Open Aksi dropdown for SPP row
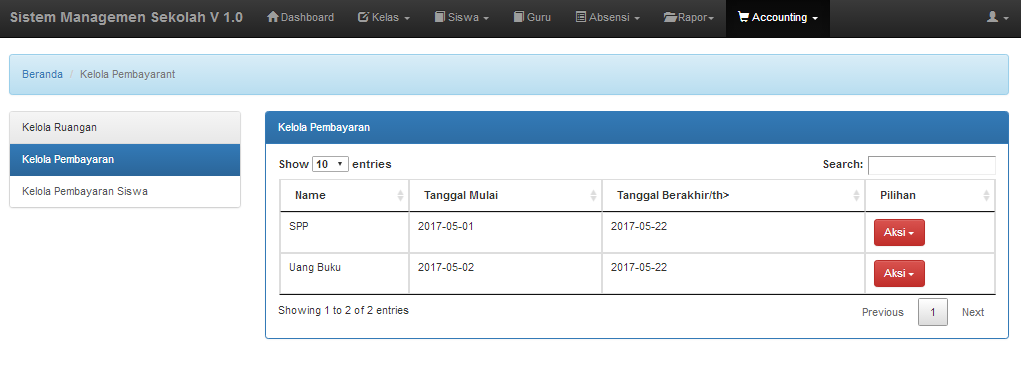This screenshot has width=1021, height=379. [x=899, y=232]
